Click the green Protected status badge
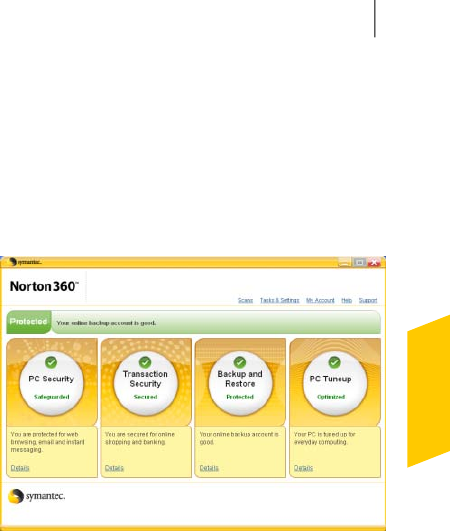The height and width of the screenshot is (531, 450). [29, 322]
